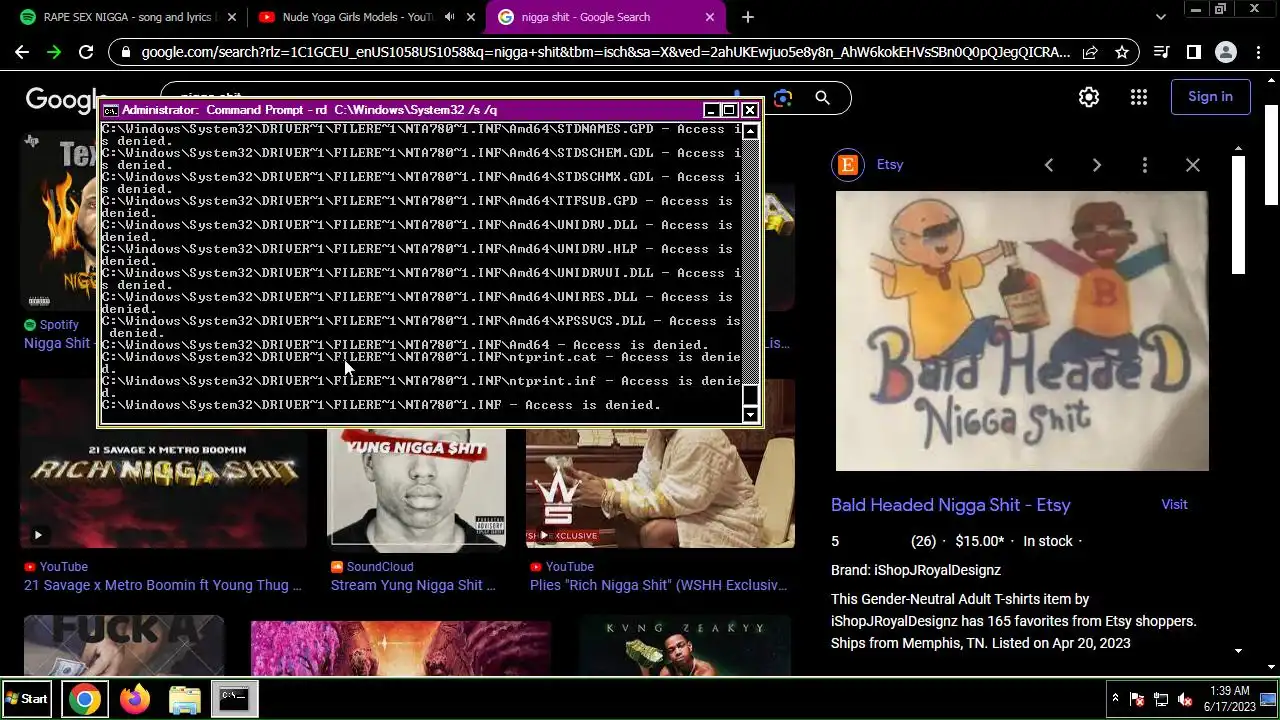Open the SoundCloud stream result link
The width and height of the screenshot is (1280, 720).
pyautogui.click(x=413, y=586)
